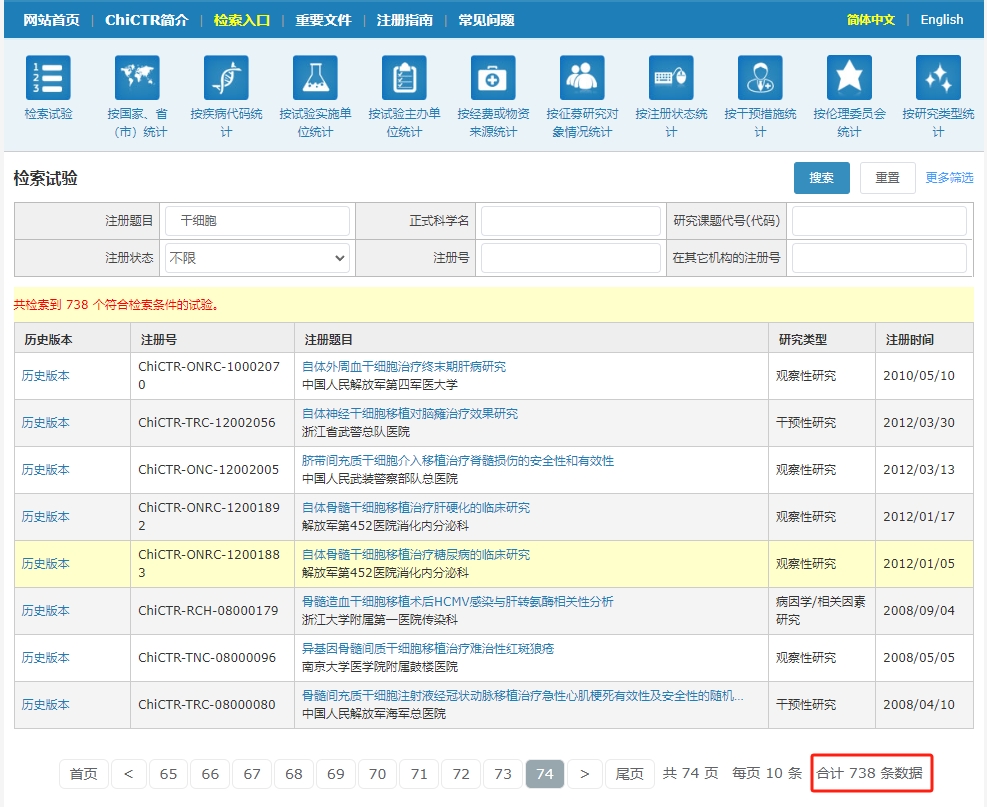
Task: Click the 重置 reset button
Action: [x=887, y=178]
